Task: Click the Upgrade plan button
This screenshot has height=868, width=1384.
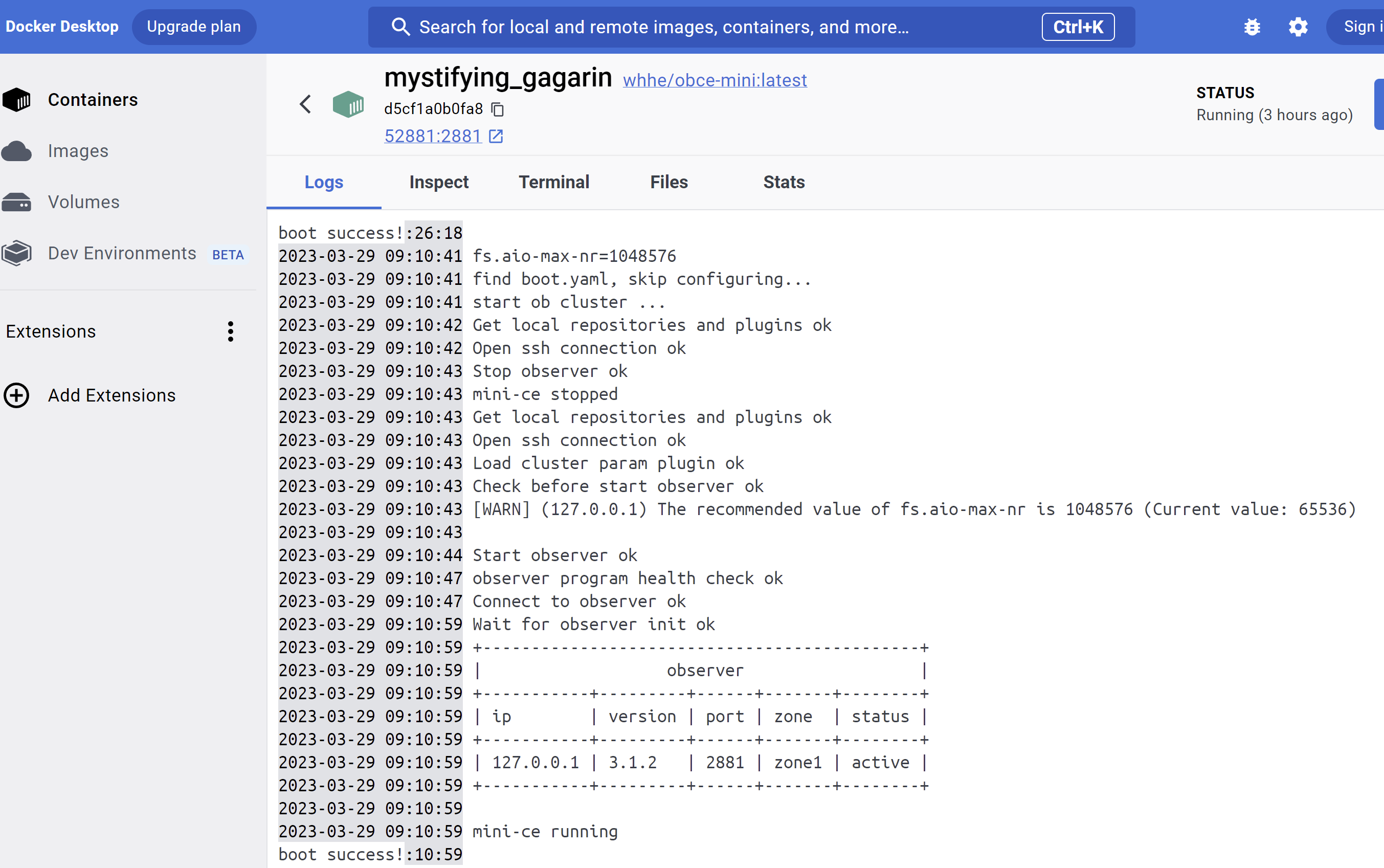Action: click(x=193, y=27)
